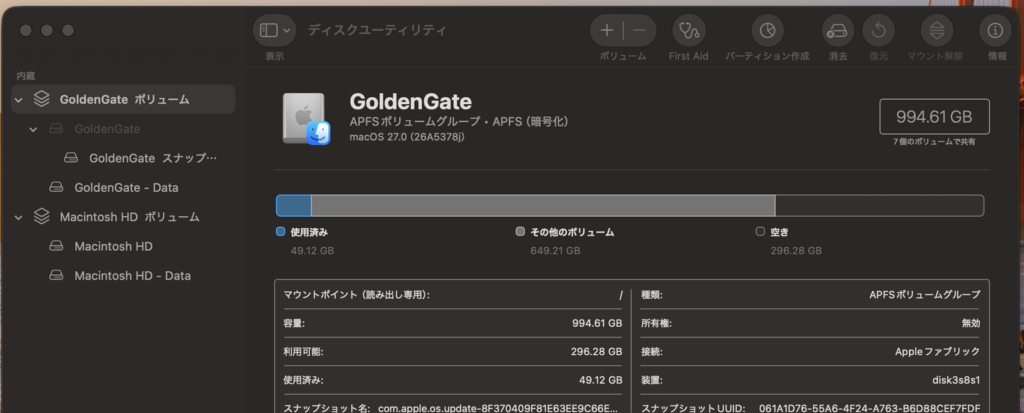Select Macintosh HD ボリューム group row
This screenshot has width=1024, height=413.
point(123,217)
